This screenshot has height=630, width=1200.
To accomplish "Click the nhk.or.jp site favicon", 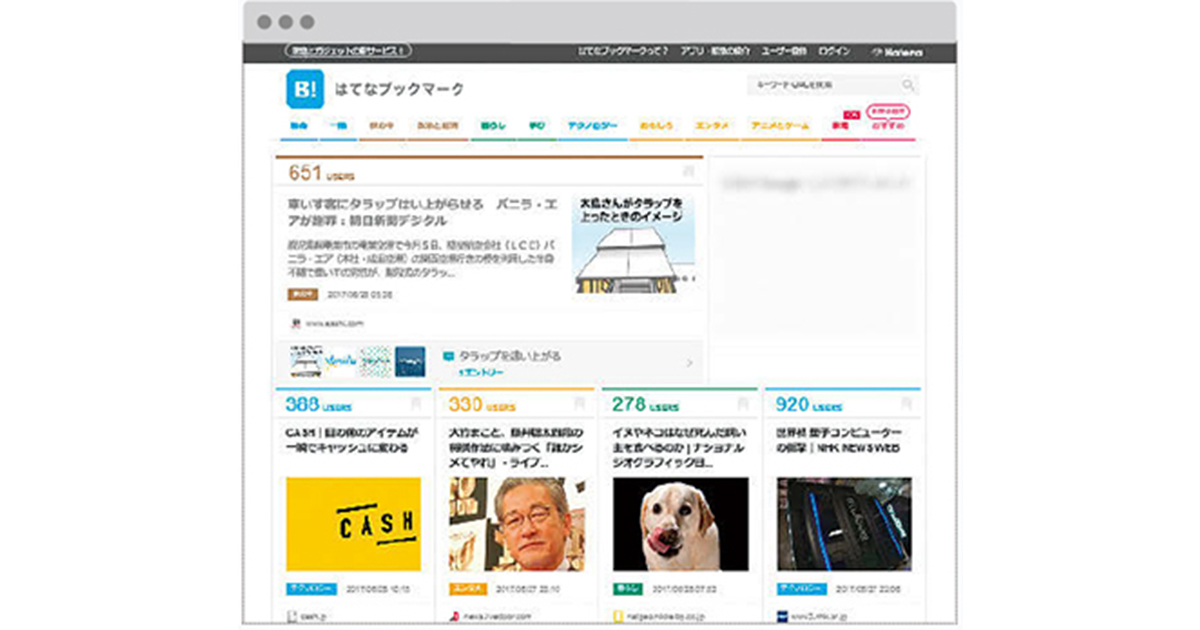I will click(783, 617).
